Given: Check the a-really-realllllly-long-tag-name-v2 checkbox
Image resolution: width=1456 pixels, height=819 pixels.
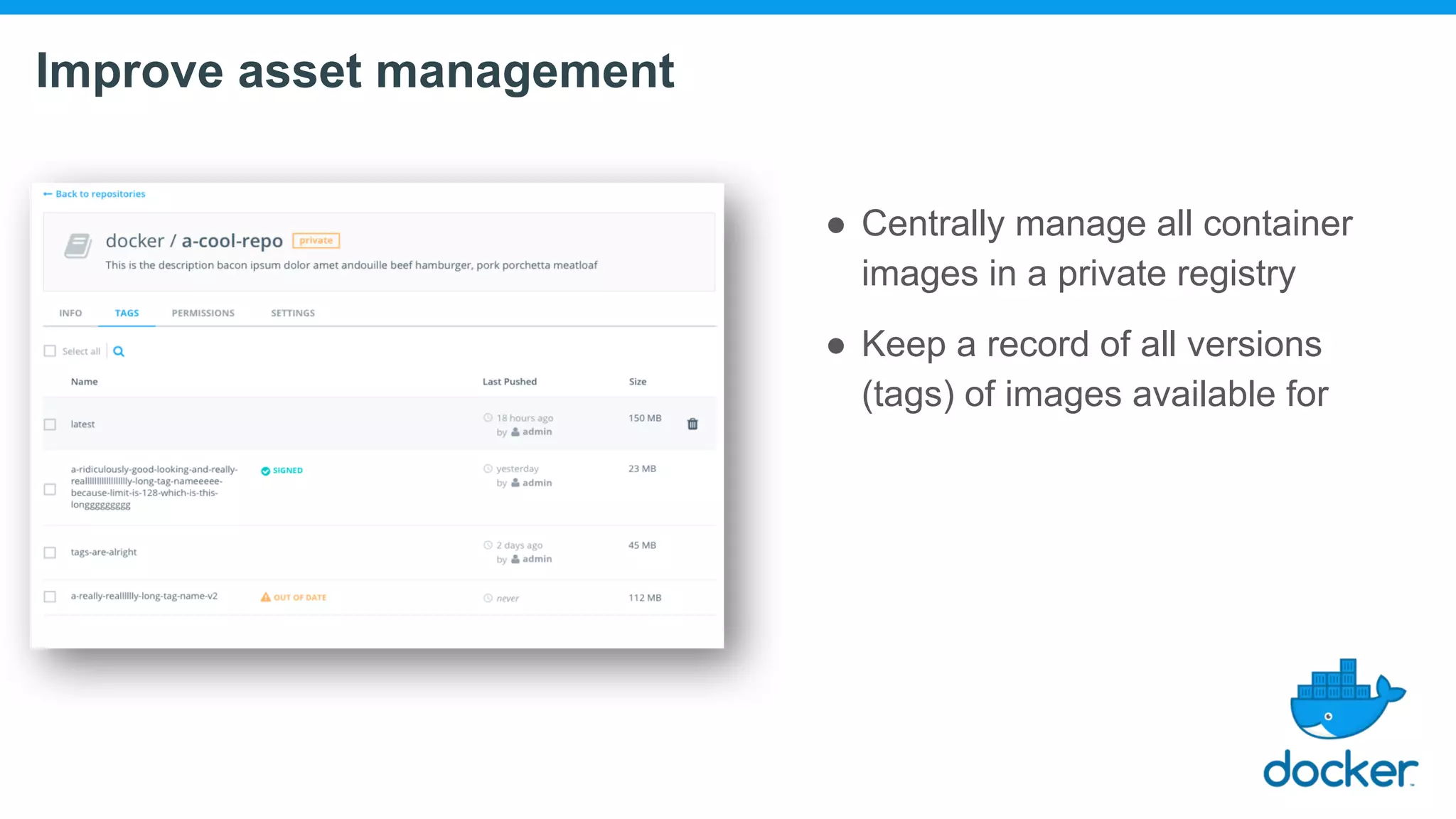Looking at the screenshot, I should 50,596.
